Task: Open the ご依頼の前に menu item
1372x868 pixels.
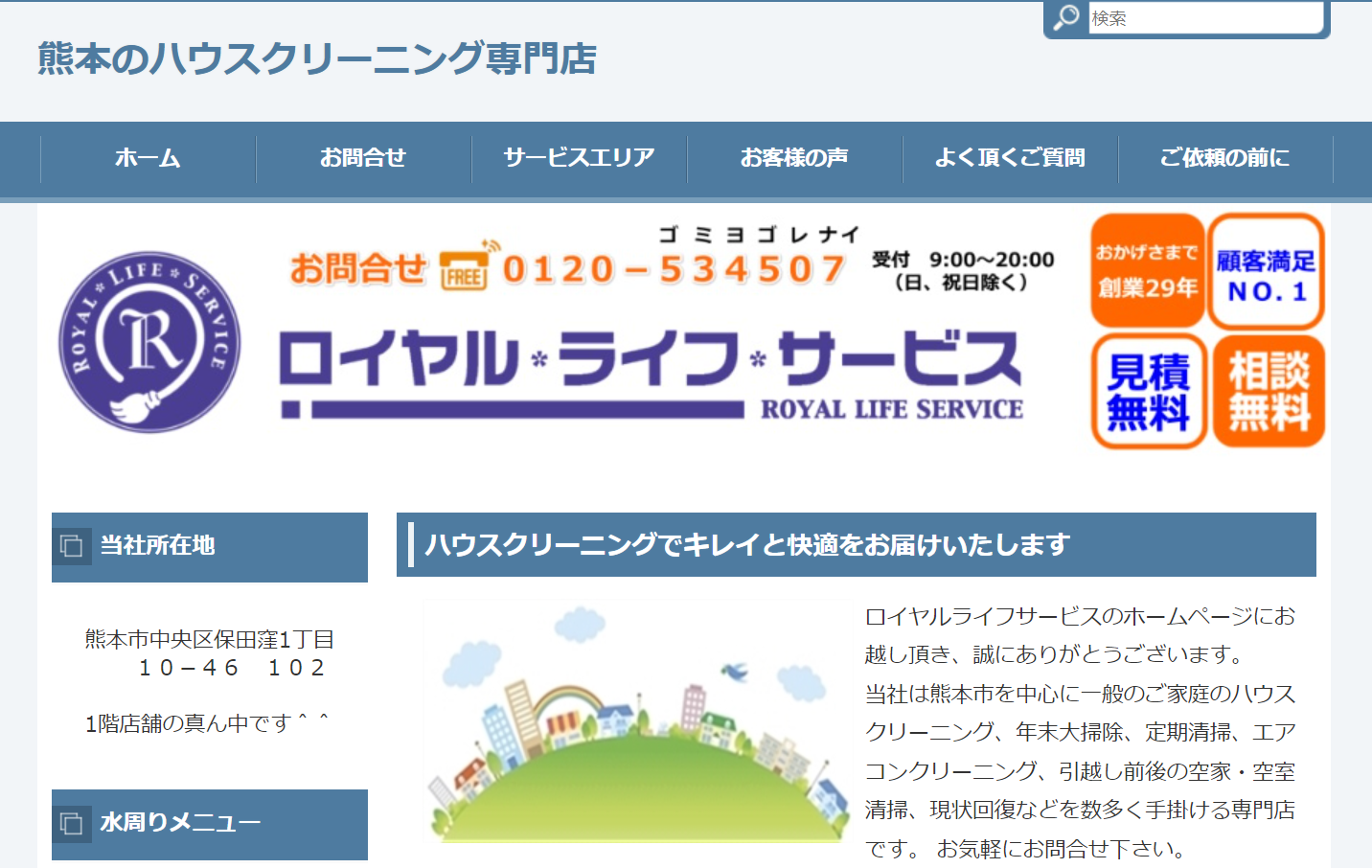Action: coord(1225,158)
